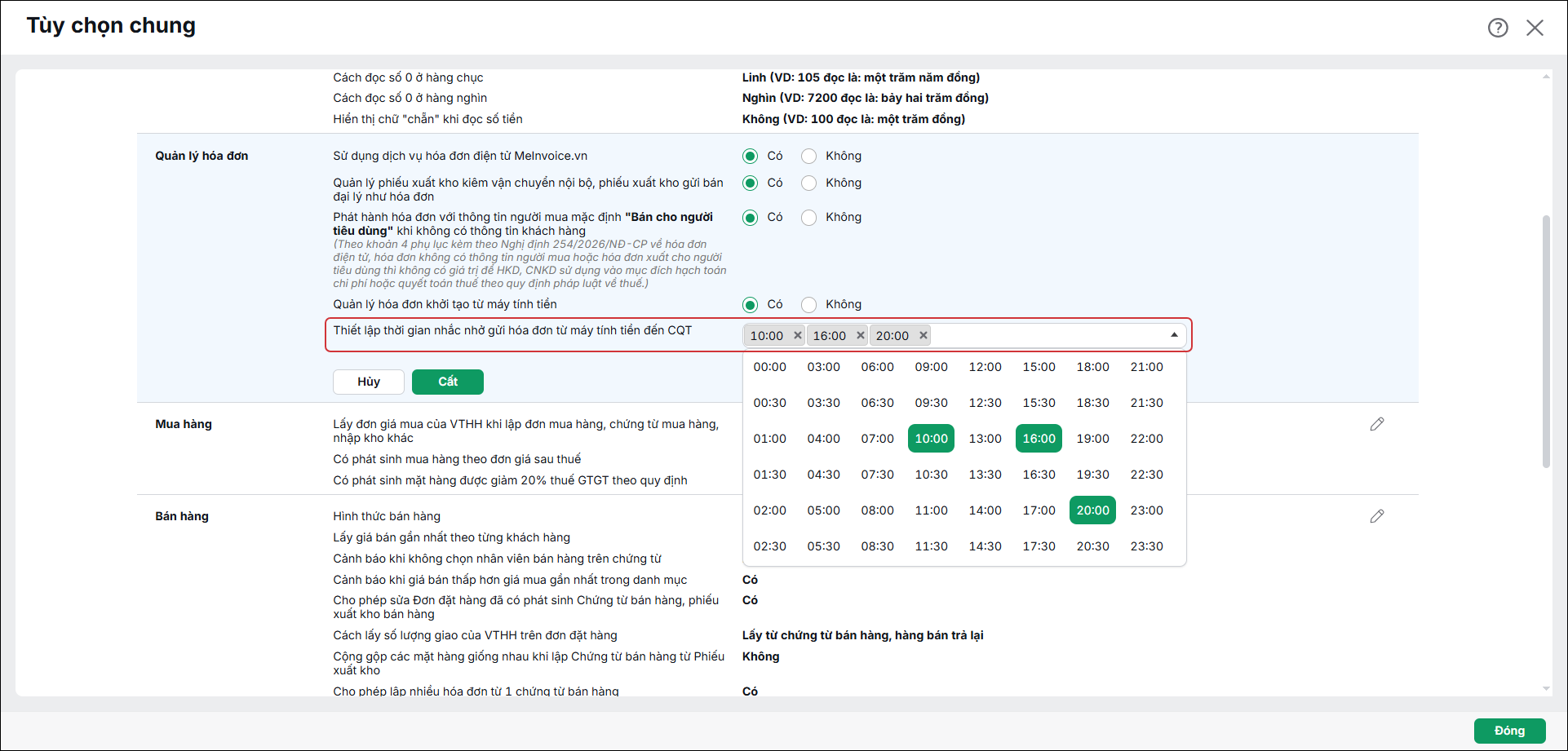
Task: Select Không for cash register invoice management
Action: (808, 304)
